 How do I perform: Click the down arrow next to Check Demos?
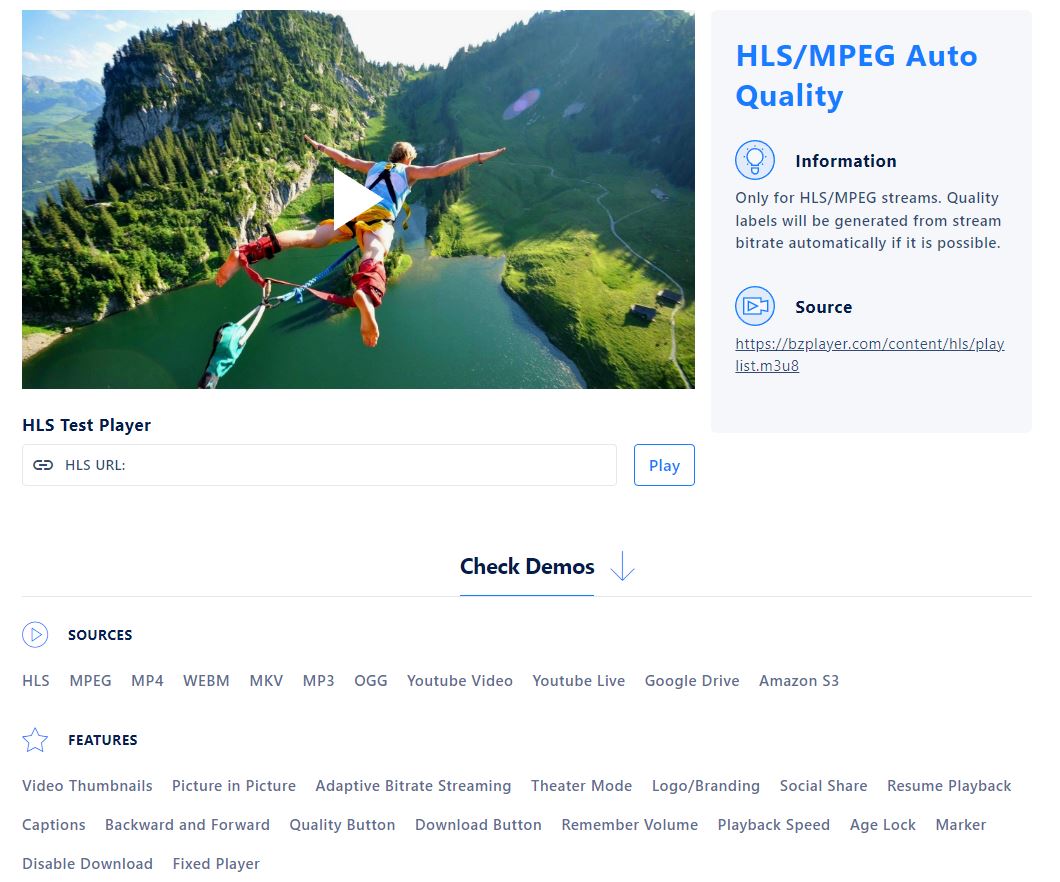(622, 566)
